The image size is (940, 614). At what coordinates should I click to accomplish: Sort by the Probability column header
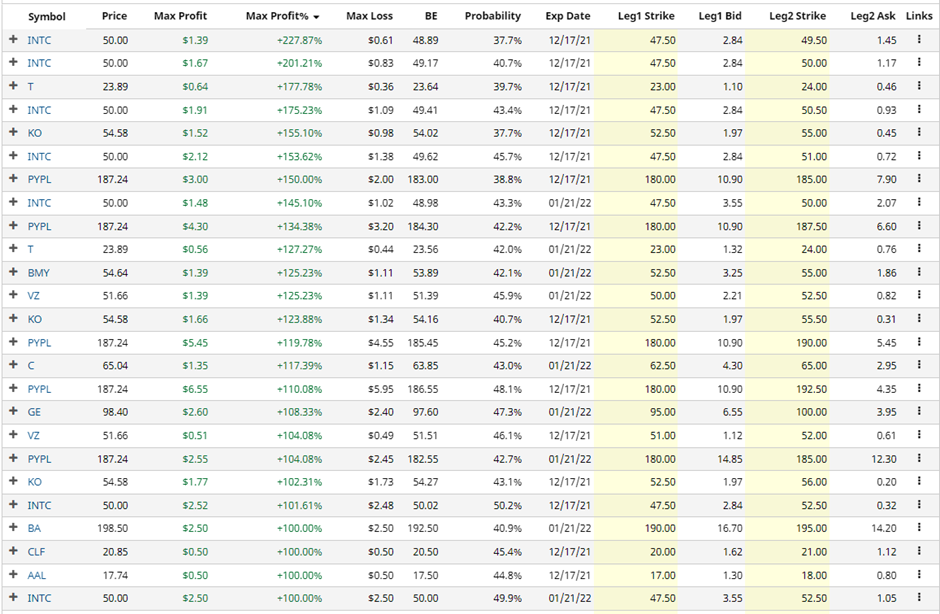pyautogui.click(x=493, y=16)
